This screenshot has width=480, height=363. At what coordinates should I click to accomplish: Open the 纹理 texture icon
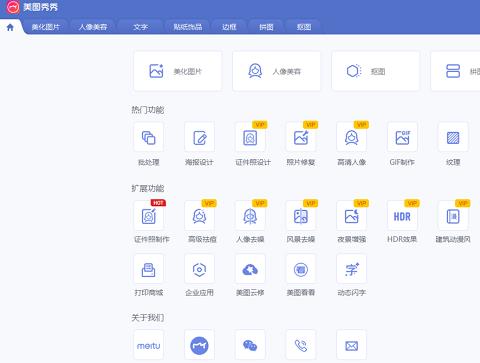tap(453, 137)
